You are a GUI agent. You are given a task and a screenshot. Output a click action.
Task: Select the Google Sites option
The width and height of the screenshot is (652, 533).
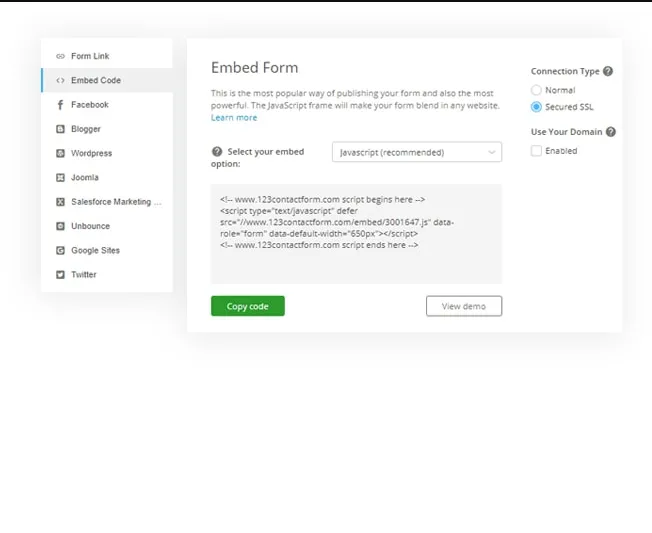tap(106, 250)
